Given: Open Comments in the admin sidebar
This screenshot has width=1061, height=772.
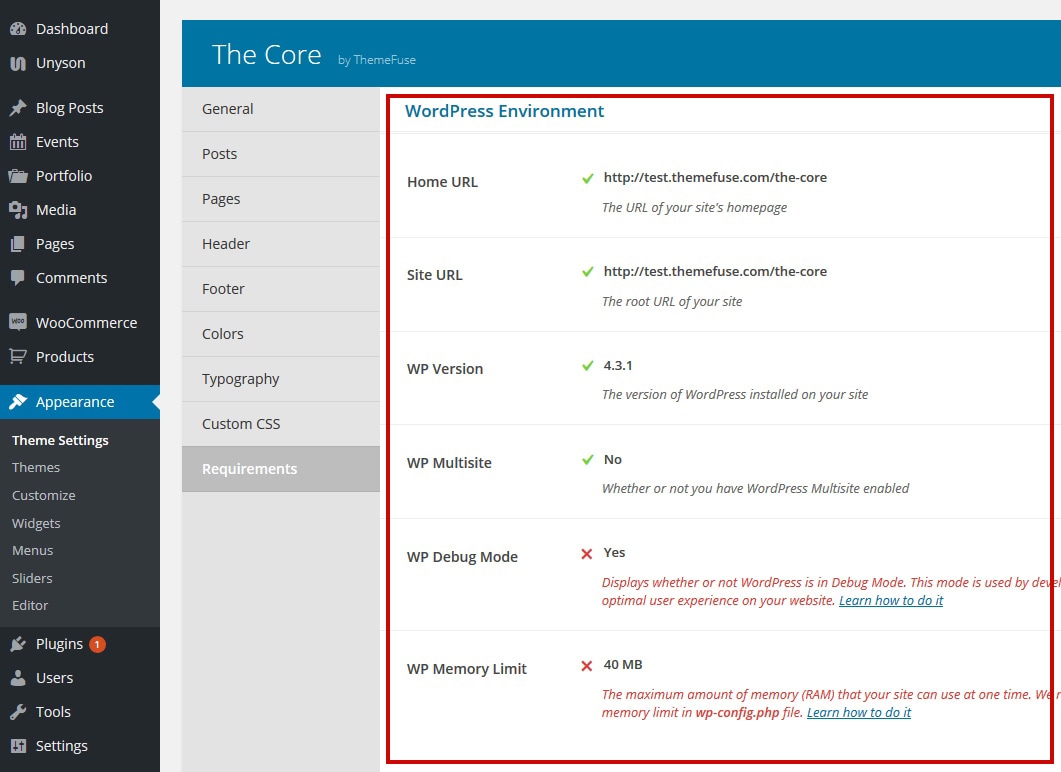Looking at the screenshot, I should pos(80,278).
